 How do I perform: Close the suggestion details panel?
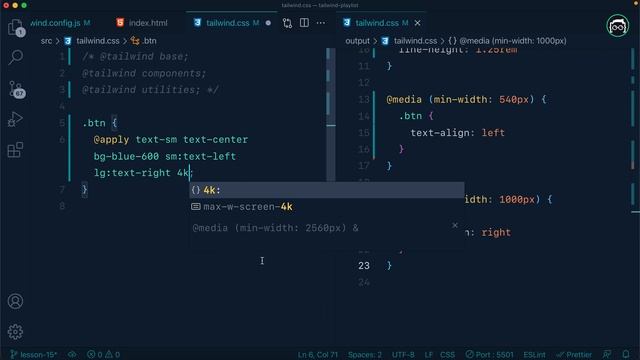(455, 225)
